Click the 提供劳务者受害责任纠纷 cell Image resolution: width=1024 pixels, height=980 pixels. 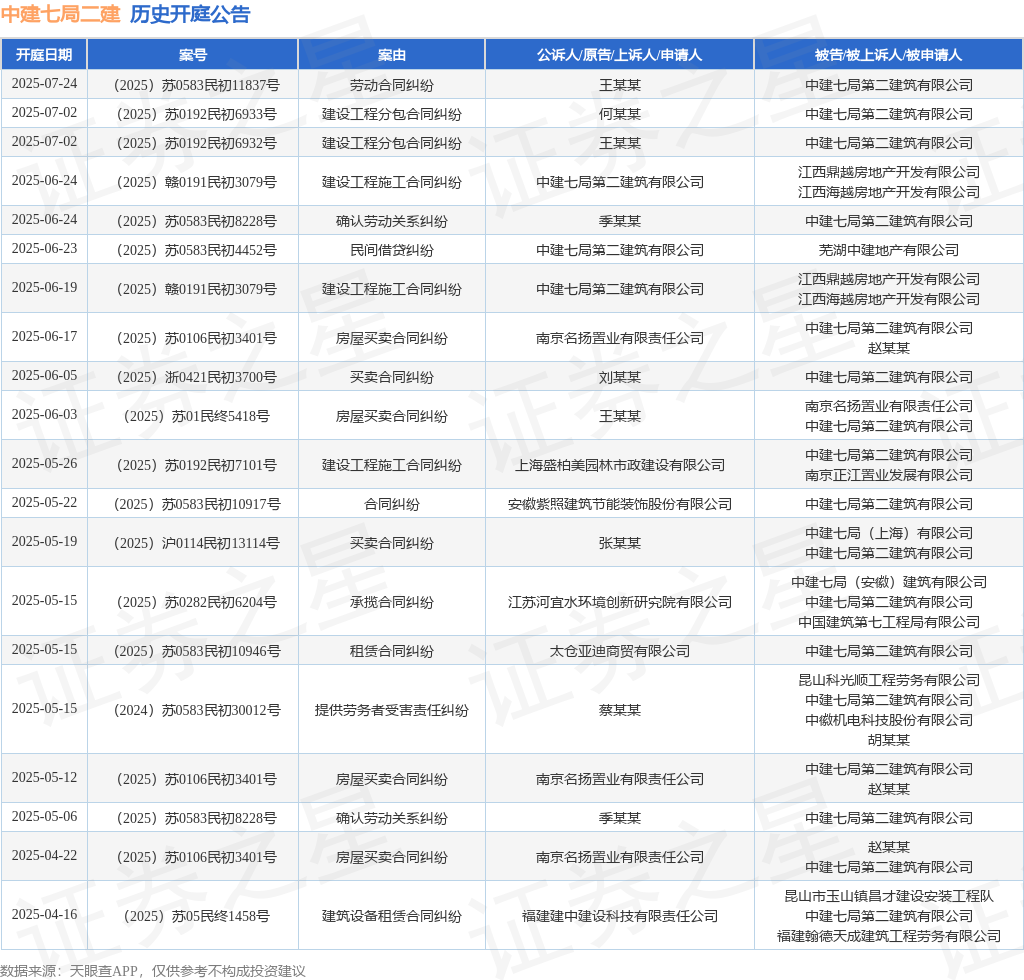pos(391,710)
